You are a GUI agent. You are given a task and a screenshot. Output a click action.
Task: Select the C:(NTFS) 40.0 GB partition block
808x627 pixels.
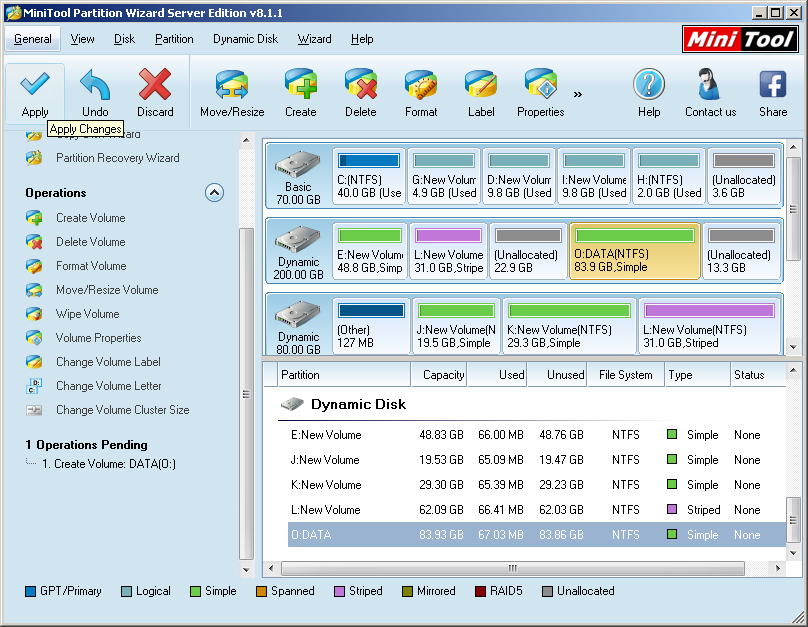tap(369, 176)
